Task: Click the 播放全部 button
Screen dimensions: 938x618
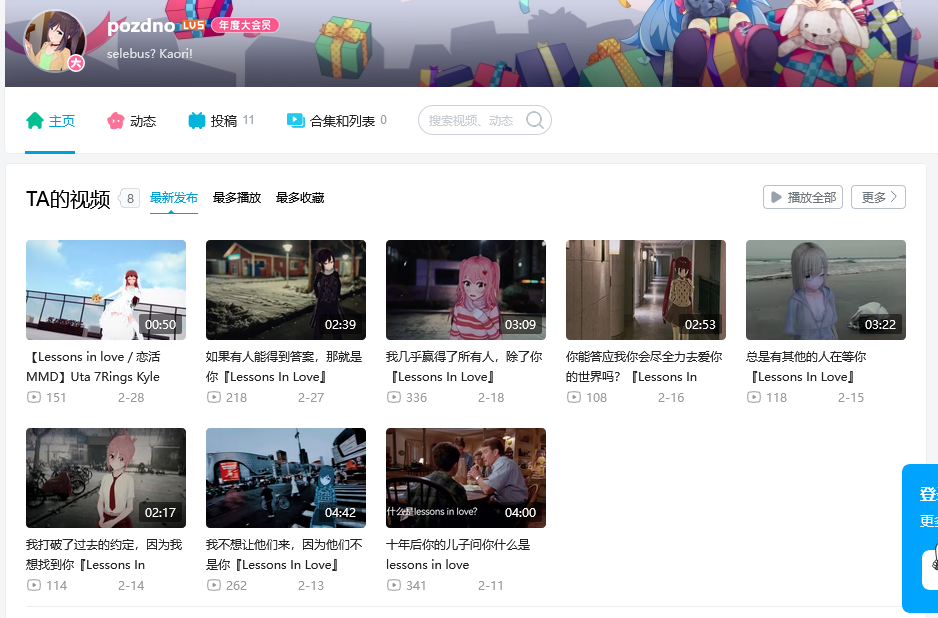Action: pos(803,197)
